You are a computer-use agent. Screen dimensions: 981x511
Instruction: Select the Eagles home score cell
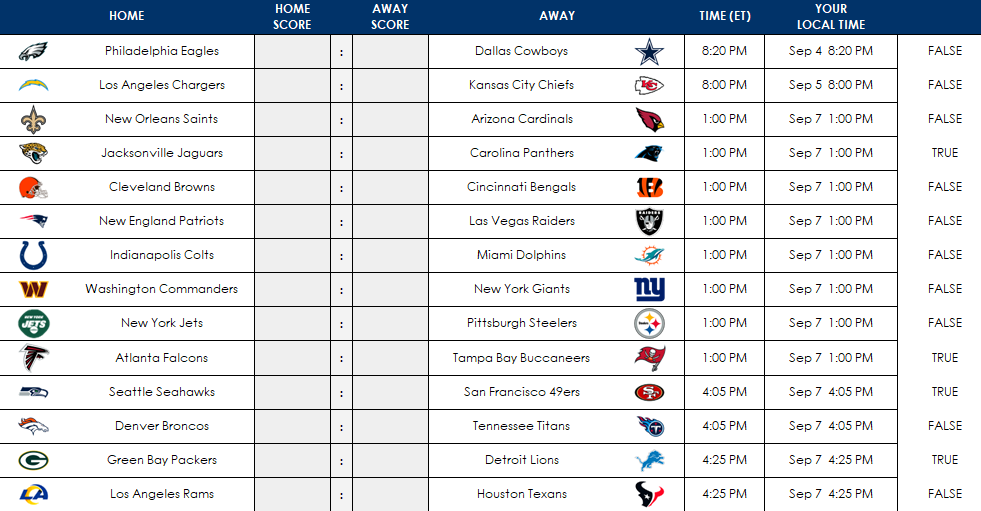coord(292,51)
